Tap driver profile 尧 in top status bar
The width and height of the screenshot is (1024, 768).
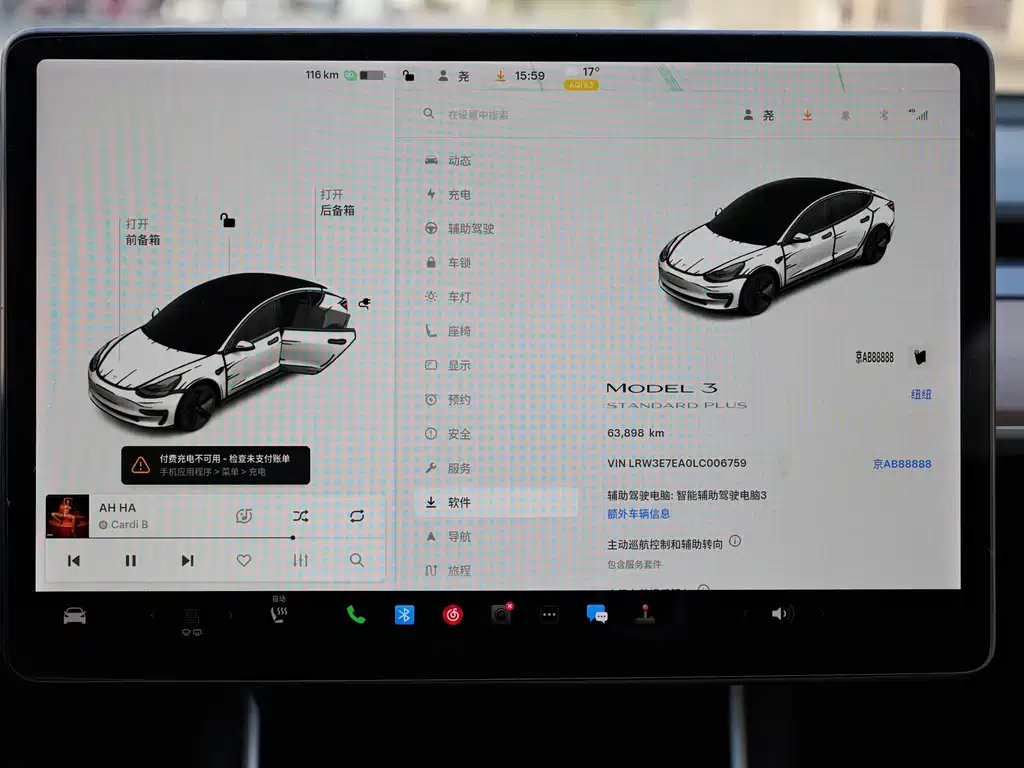[453, 76]
